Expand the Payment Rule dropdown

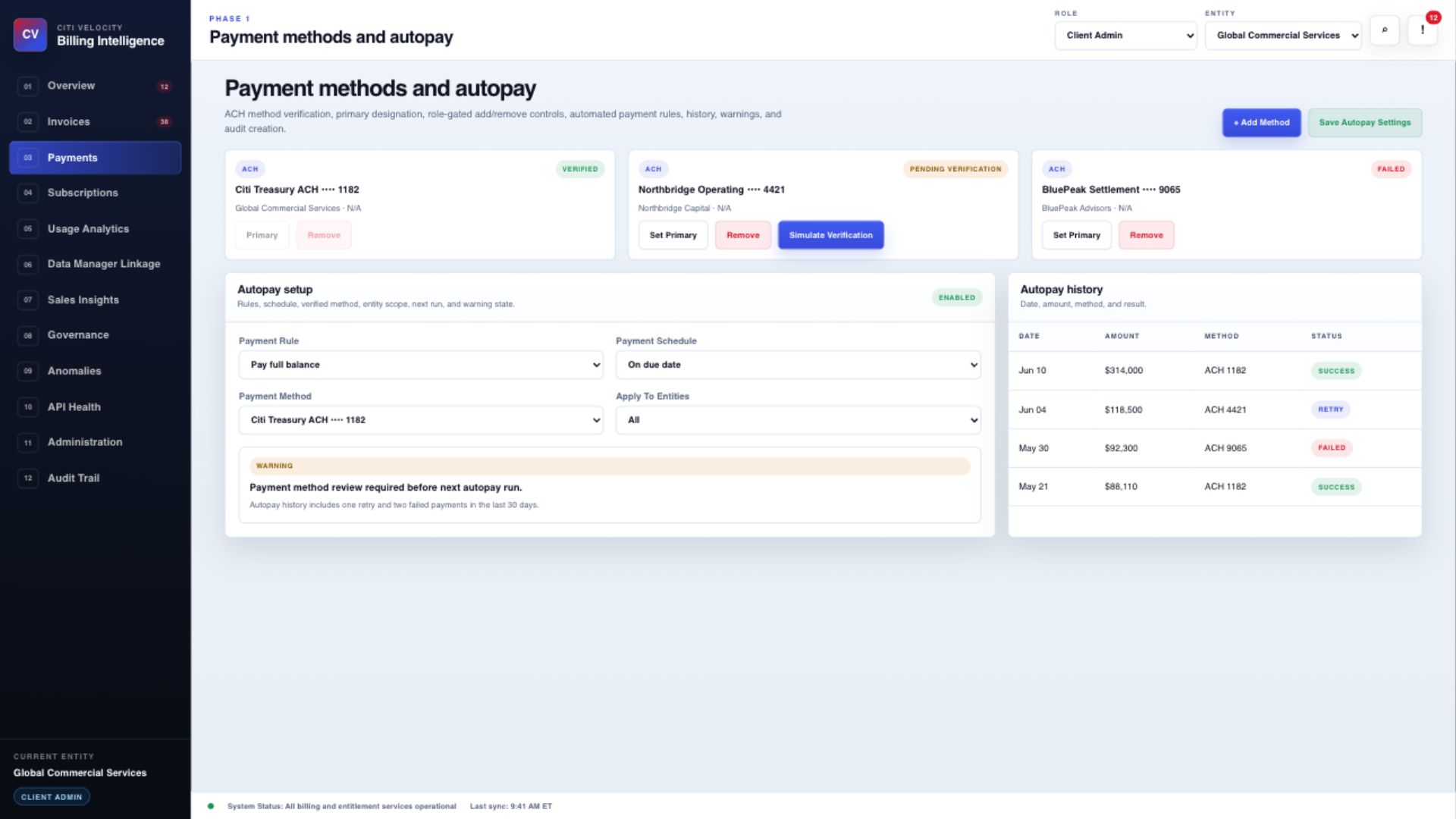point(421,365)
